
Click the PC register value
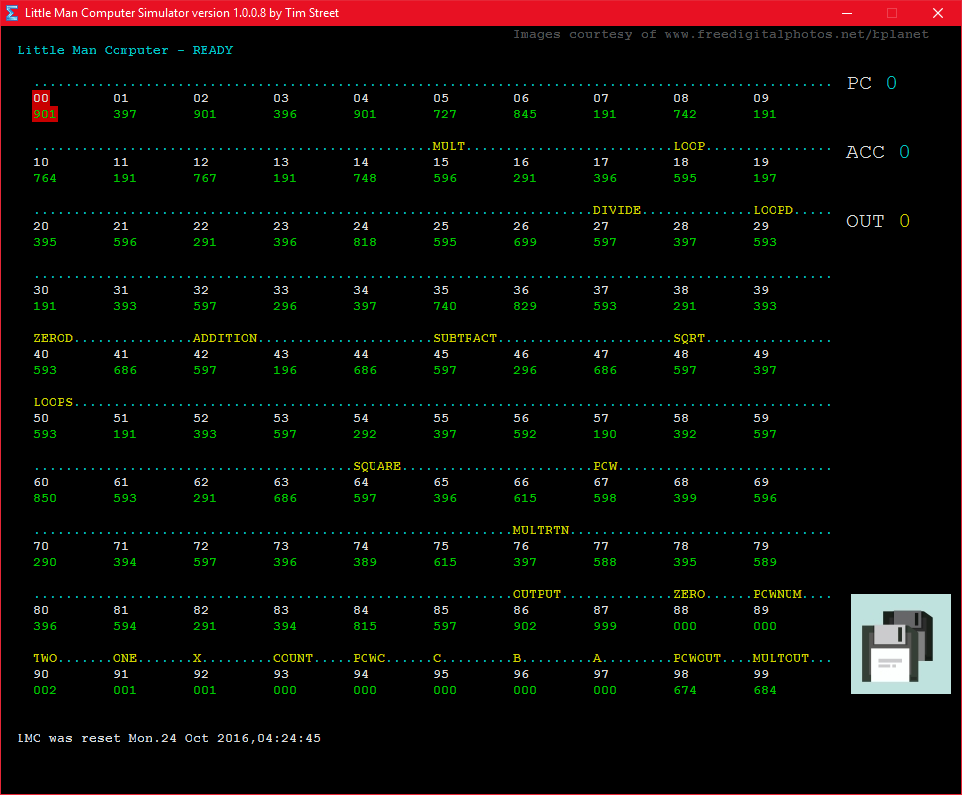[891, 83]
